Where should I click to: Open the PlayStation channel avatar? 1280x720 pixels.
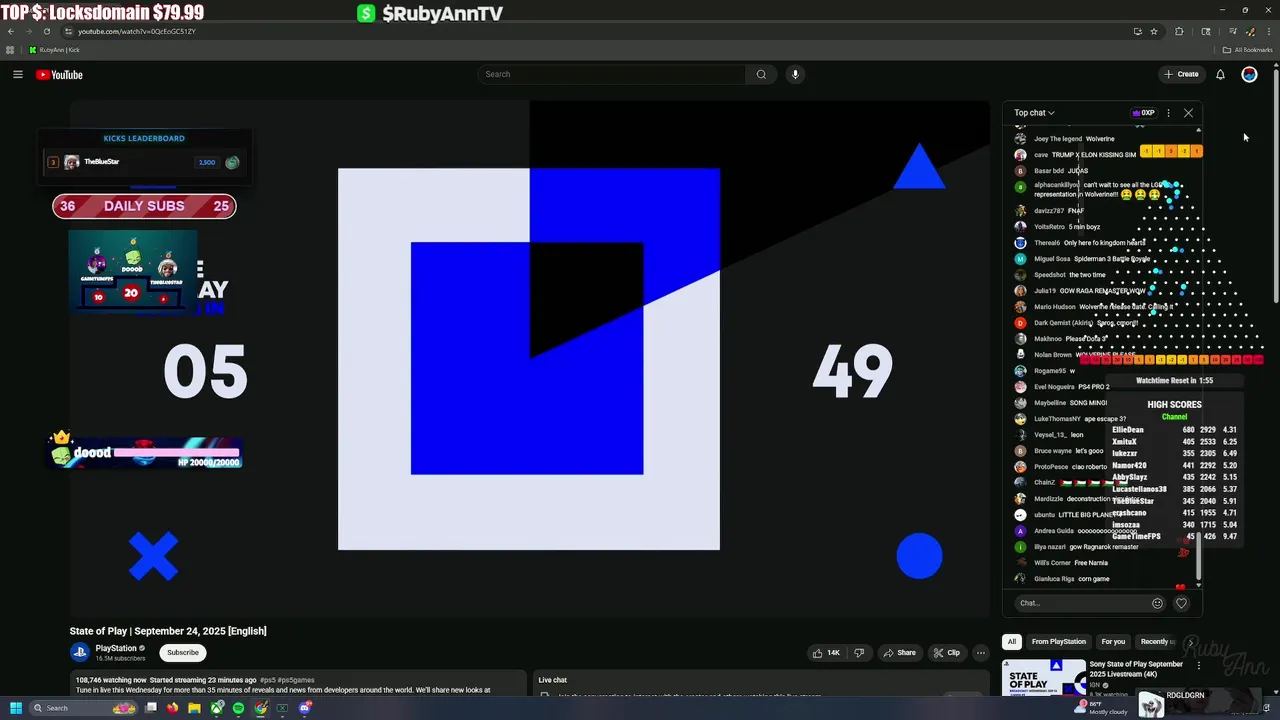pos(80,652)
